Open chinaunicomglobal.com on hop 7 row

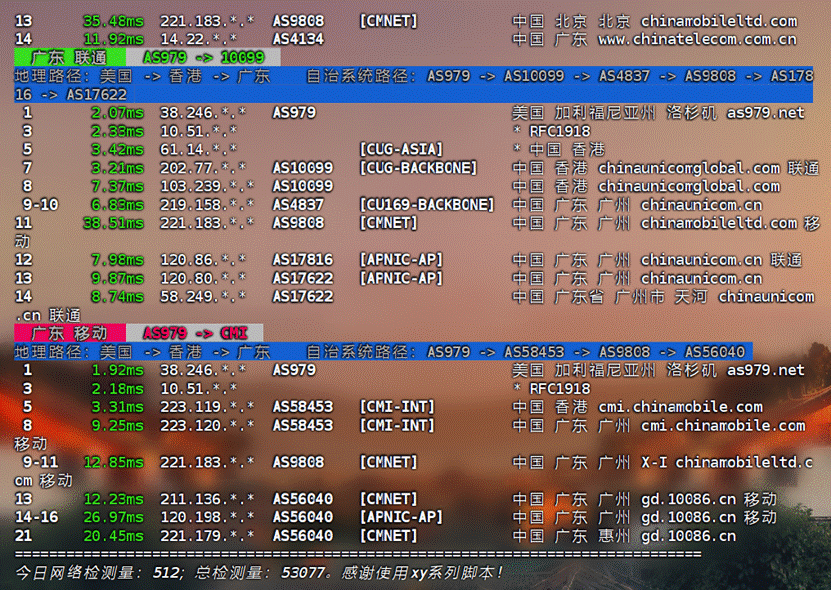(x=689, y=168)
